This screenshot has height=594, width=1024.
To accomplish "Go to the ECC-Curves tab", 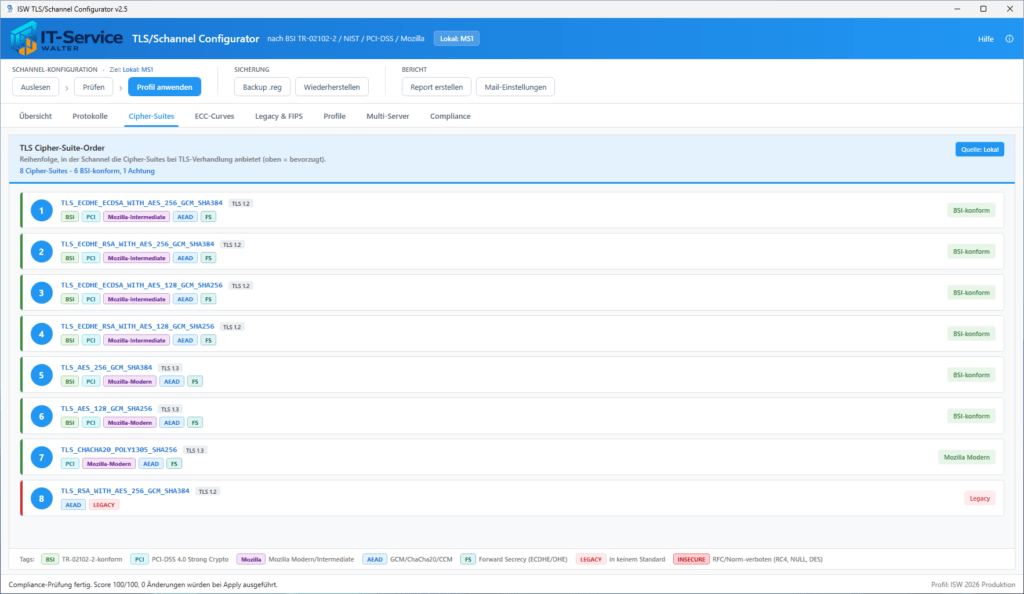I will [214, 116].
